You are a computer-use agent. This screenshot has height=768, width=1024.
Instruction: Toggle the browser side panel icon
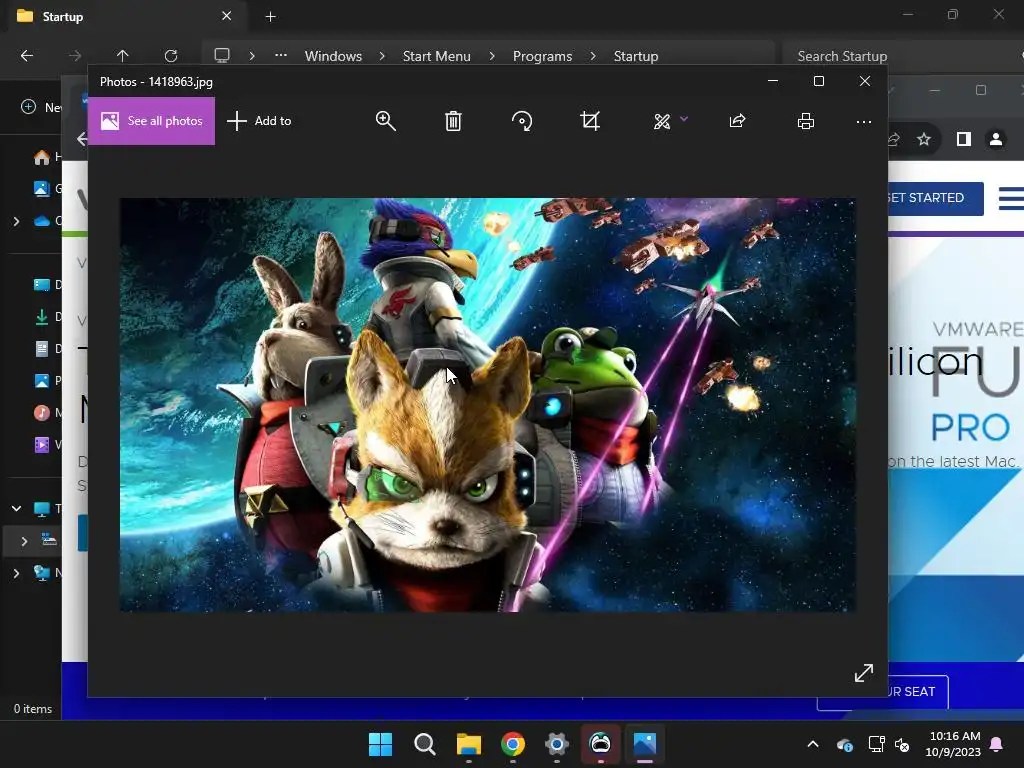point(964,139)
